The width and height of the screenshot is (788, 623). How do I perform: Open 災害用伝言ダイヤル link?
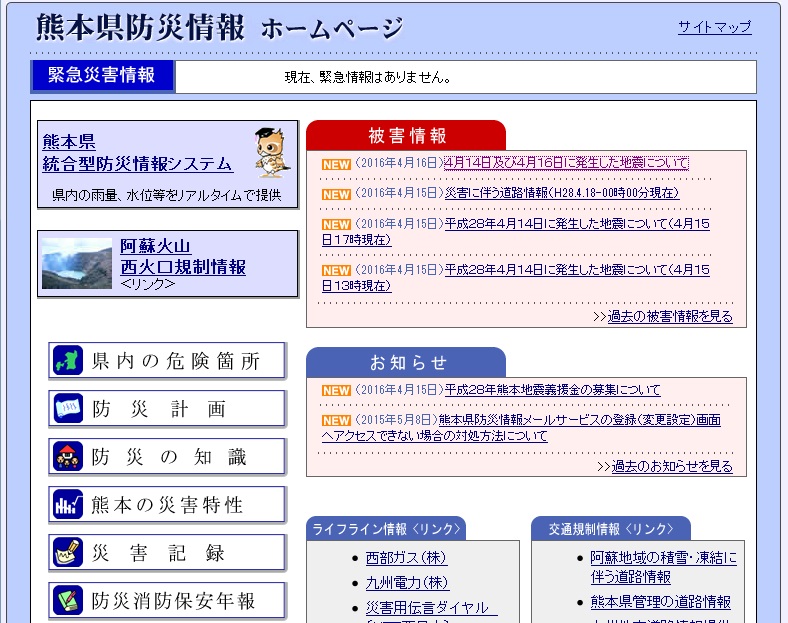point(431,608)
